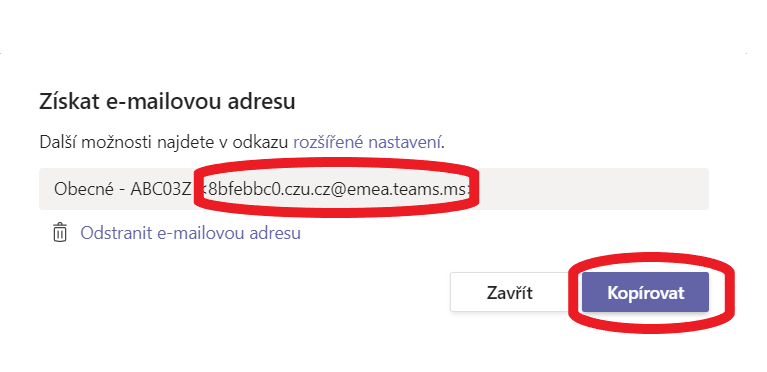This screenshot has width=767, height=372.
Task: Follow the advanced settings hyperlink
Action: (367, 142)
